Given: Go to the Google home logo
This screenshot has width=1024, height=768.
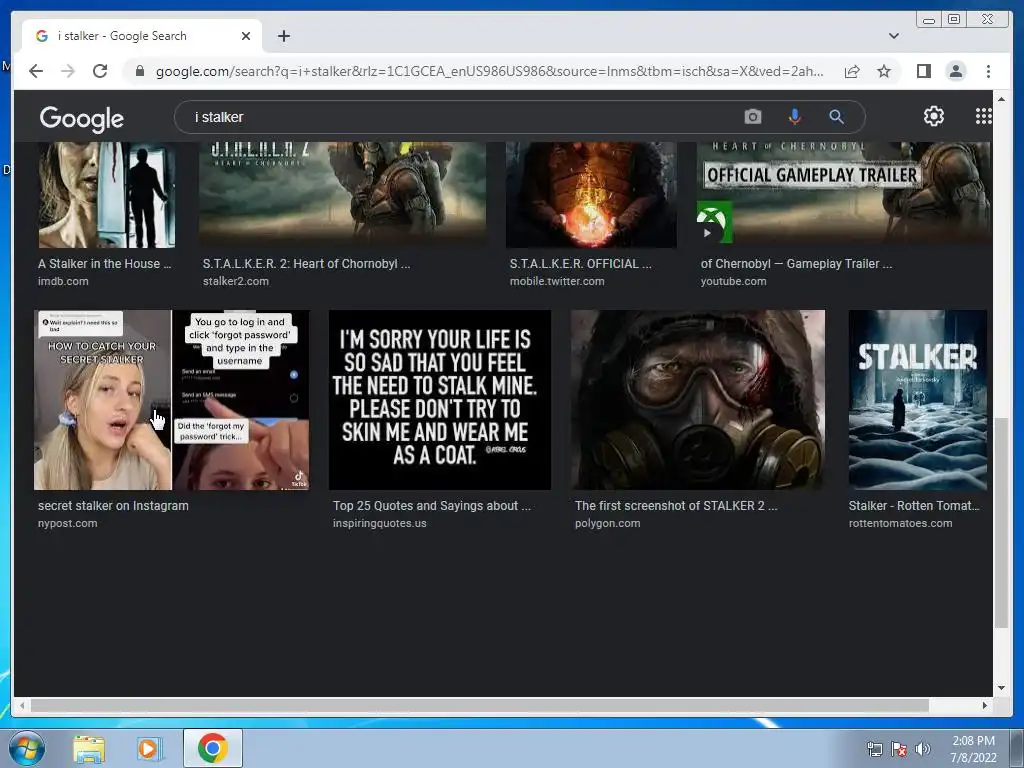Looking at the screenshot, I should tap(81, 118).
